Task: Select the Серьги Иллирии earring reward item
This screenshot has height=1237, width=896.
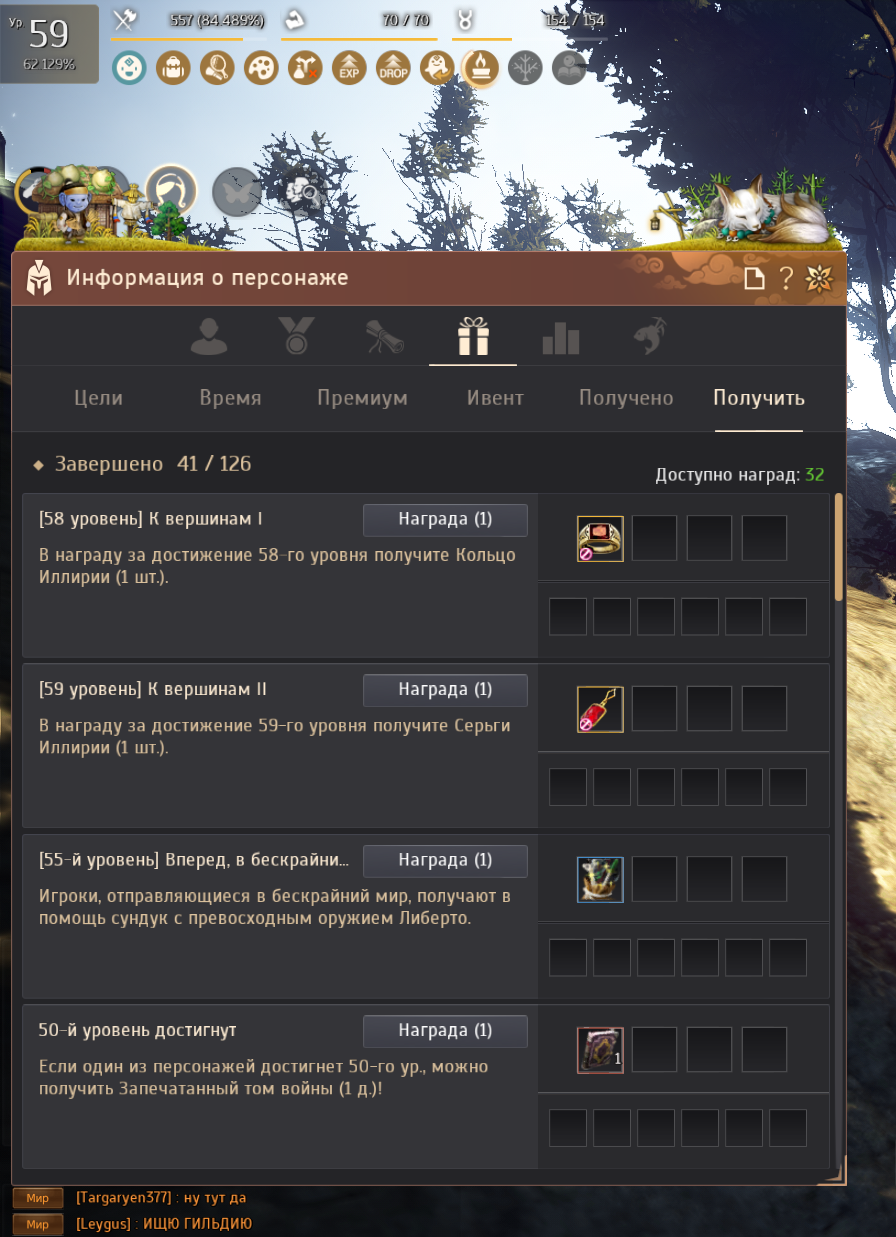Action: pos(600,710)
